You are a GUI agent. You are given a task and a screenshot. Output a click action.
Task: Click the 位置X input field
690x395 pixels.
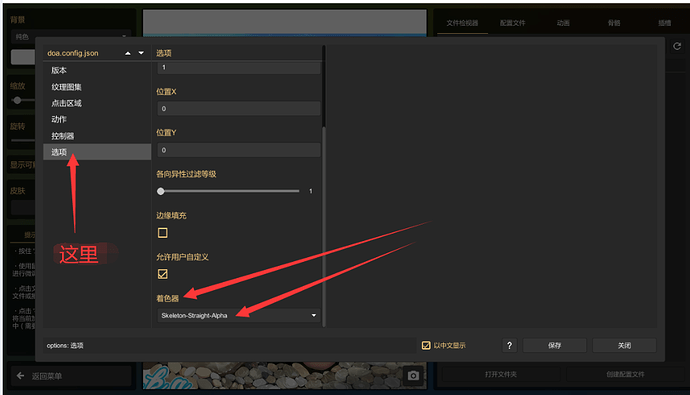click(x=239, y=109)
